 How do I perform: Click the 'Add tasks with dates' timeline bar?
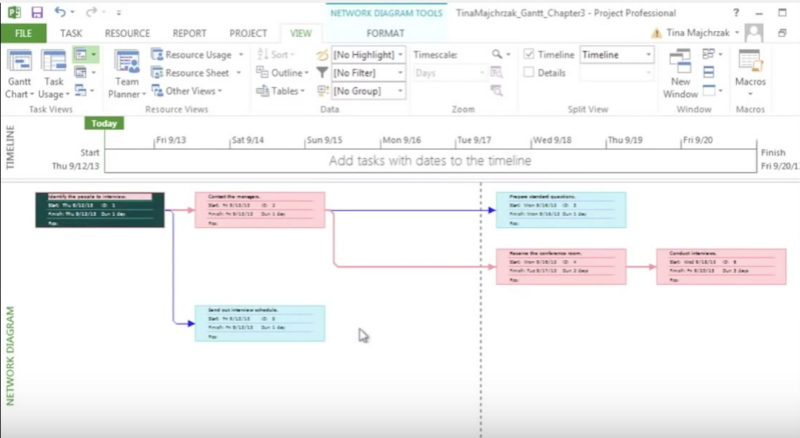coord(430,161)
